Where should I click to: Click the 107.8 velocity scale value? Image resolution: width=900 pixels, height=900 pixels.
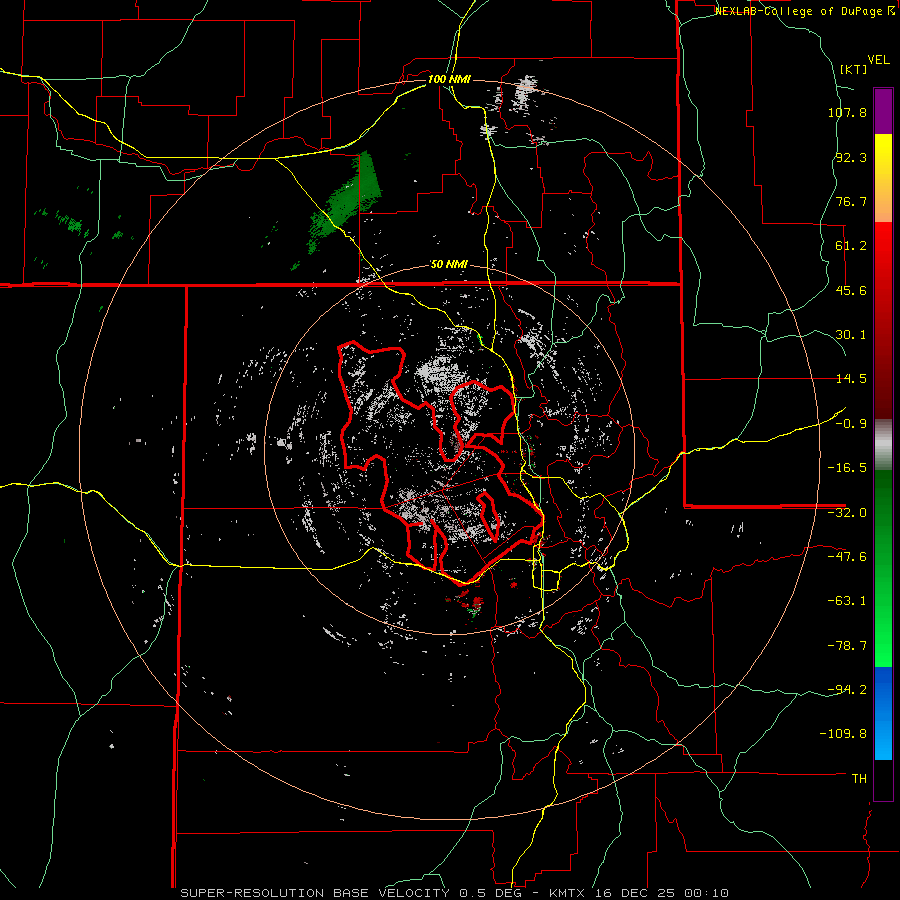[x=847, y=112]
